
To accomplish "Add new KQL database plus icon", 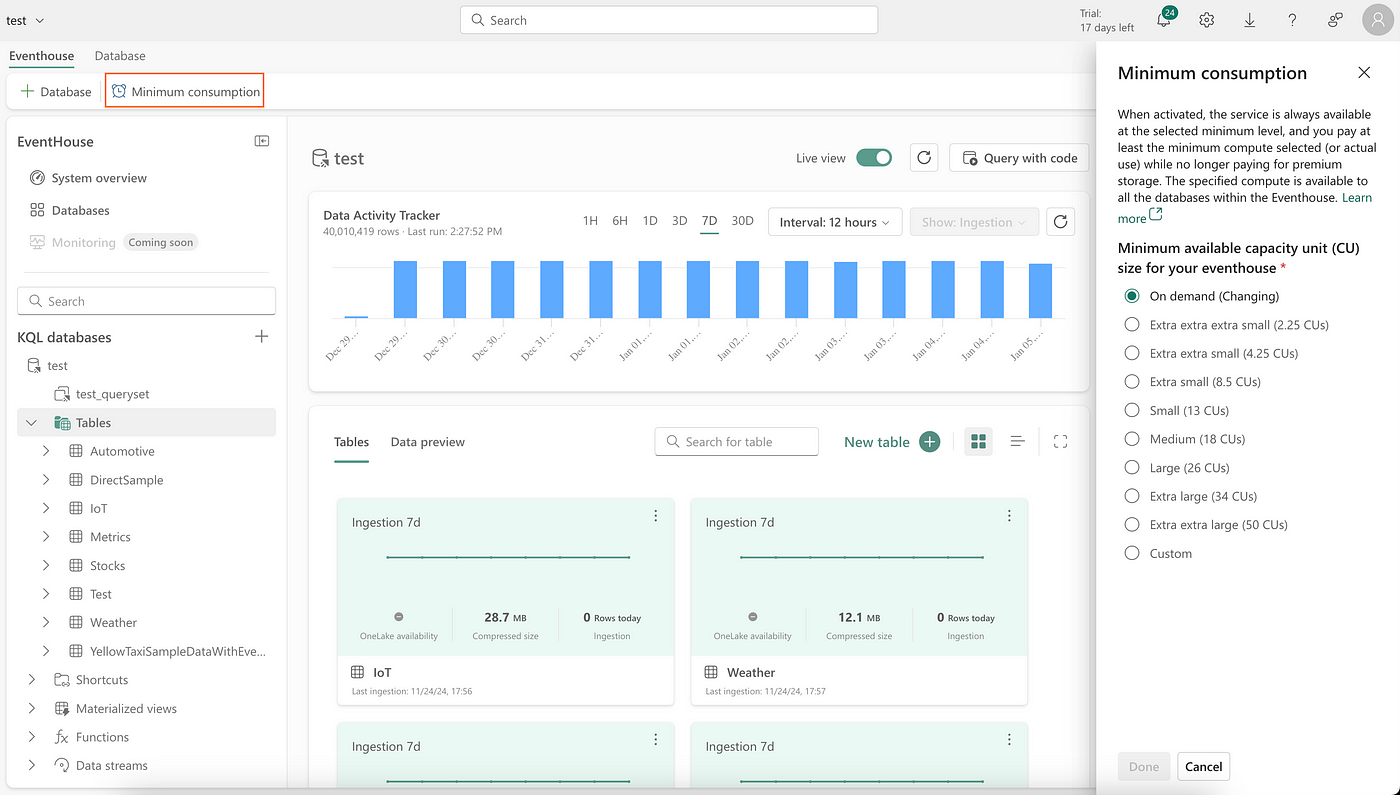I will click(262, 337).
